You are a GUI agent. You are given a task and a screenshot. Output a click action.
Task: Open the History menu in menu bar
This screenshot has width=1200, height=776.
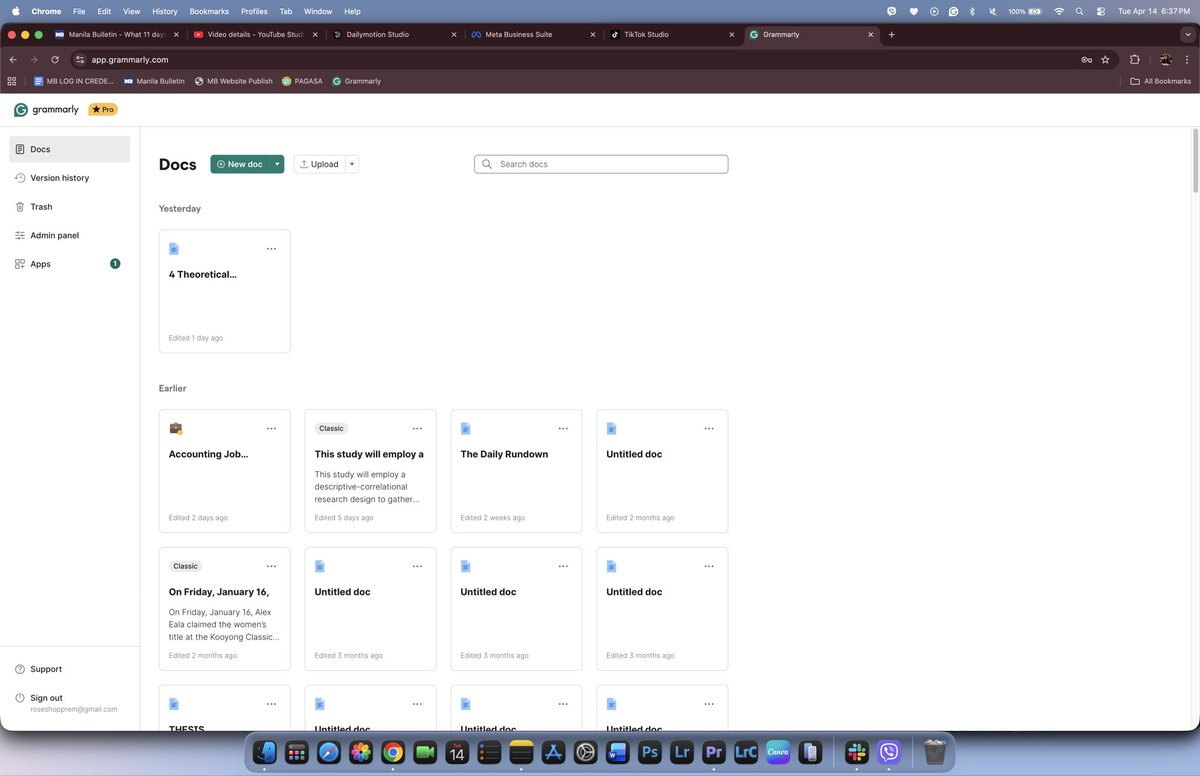165,11
